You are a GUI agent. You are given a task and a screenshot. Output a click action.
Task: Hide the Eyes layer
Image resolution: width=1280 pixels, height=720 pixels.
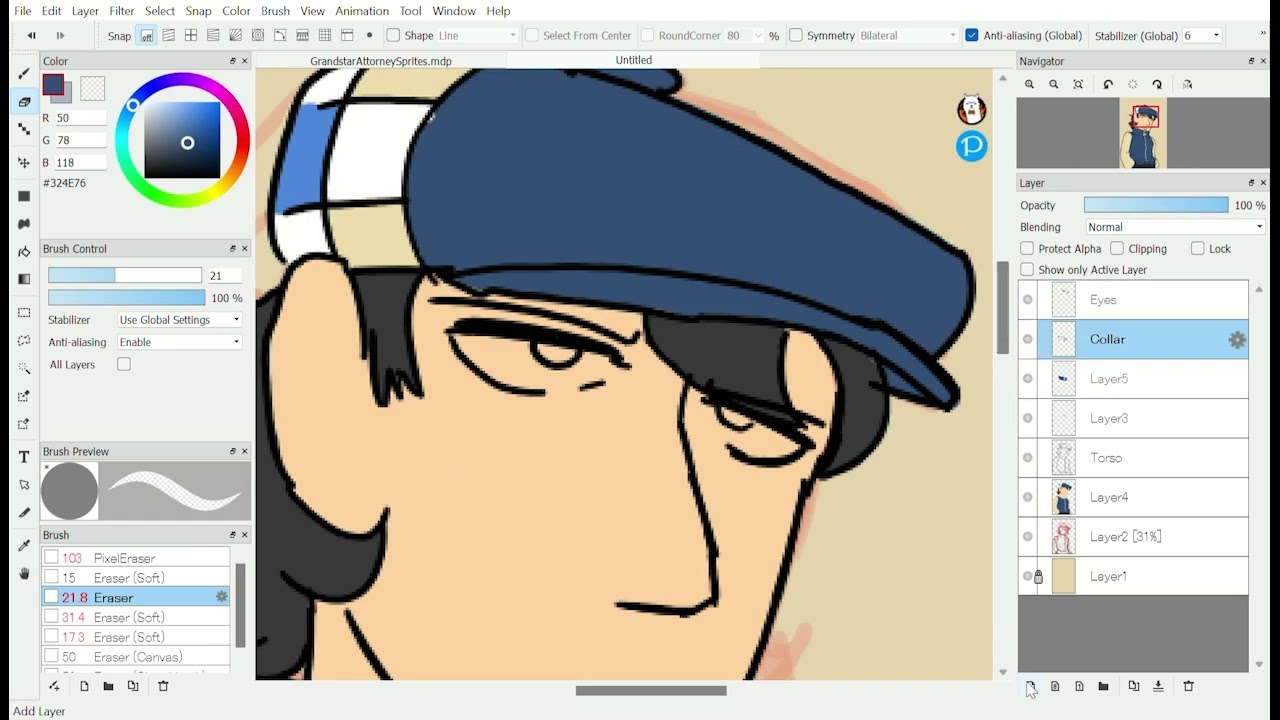point(1028,300)
